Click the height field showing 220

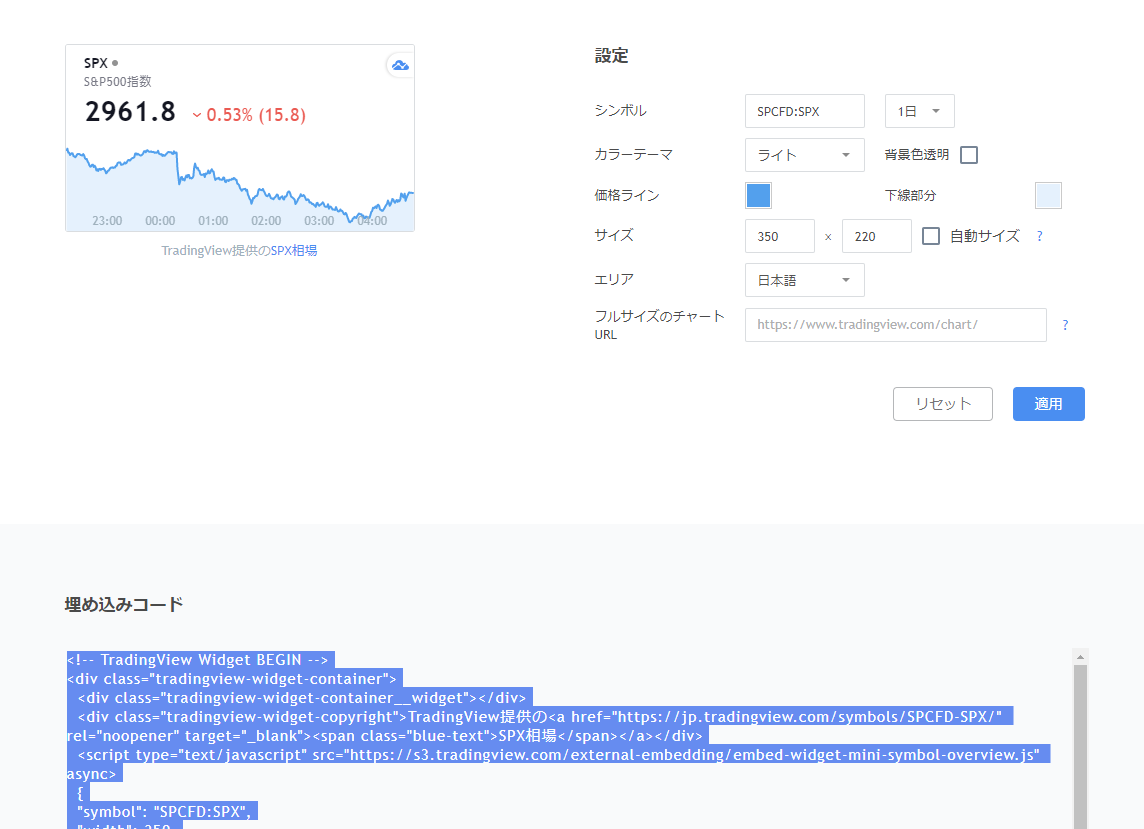(x=876, y=237)
